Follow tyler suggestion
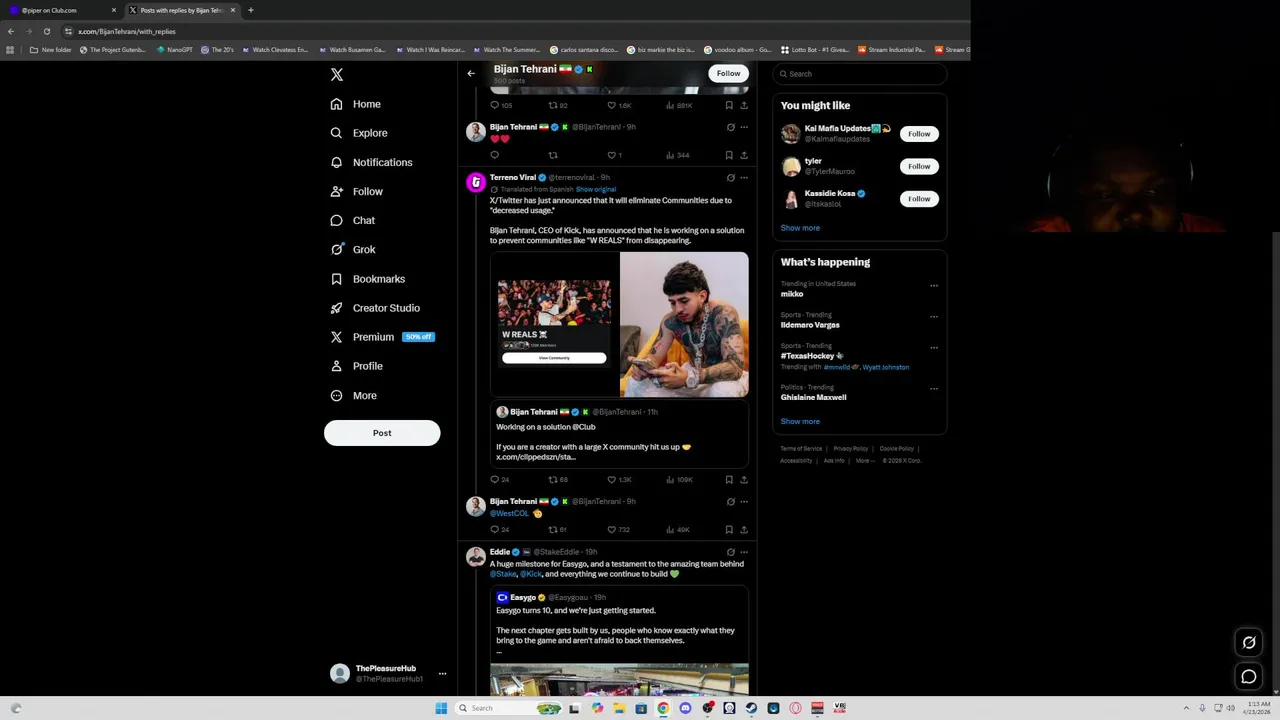This screenshot has height=720, width=1280. pos(919,166)
